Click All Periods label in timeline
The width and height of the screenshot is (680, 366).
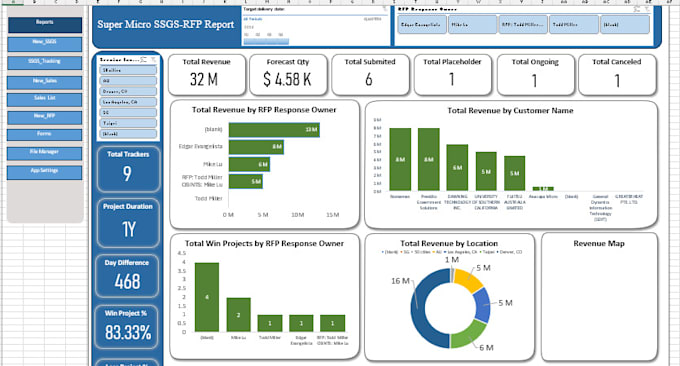pos(252,19)
